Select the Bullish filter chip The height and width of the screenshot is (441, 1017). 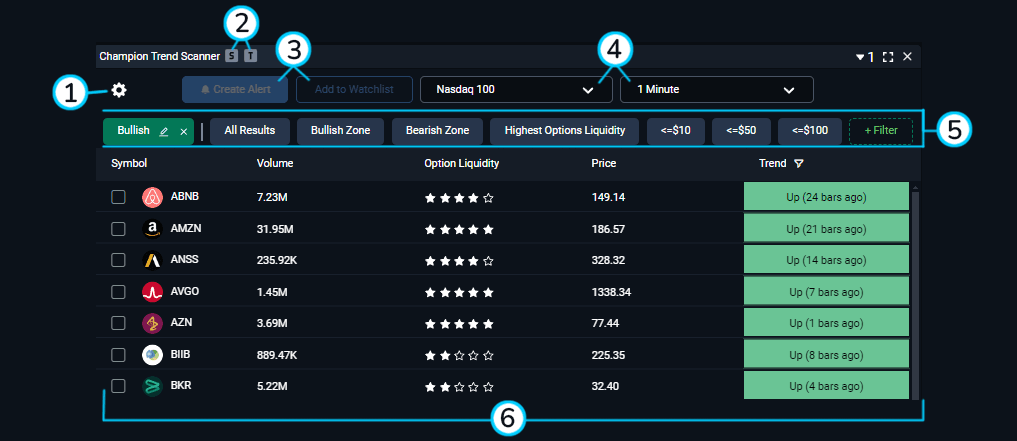pos(149,131)
